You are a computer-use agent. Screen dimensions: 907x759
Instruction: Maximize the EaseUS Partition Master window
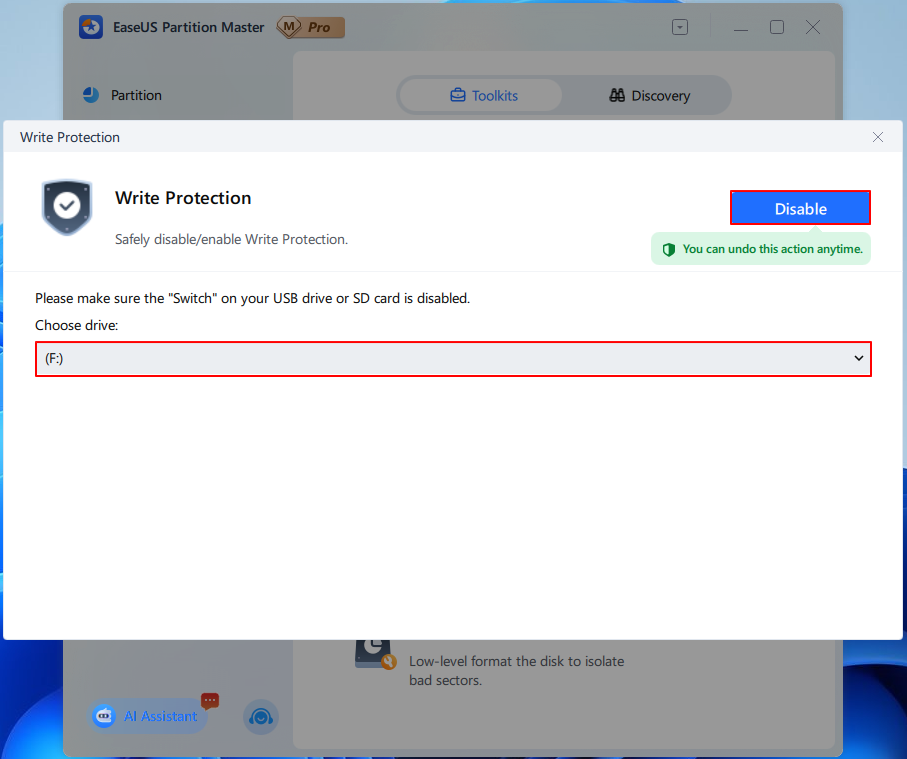777,27
